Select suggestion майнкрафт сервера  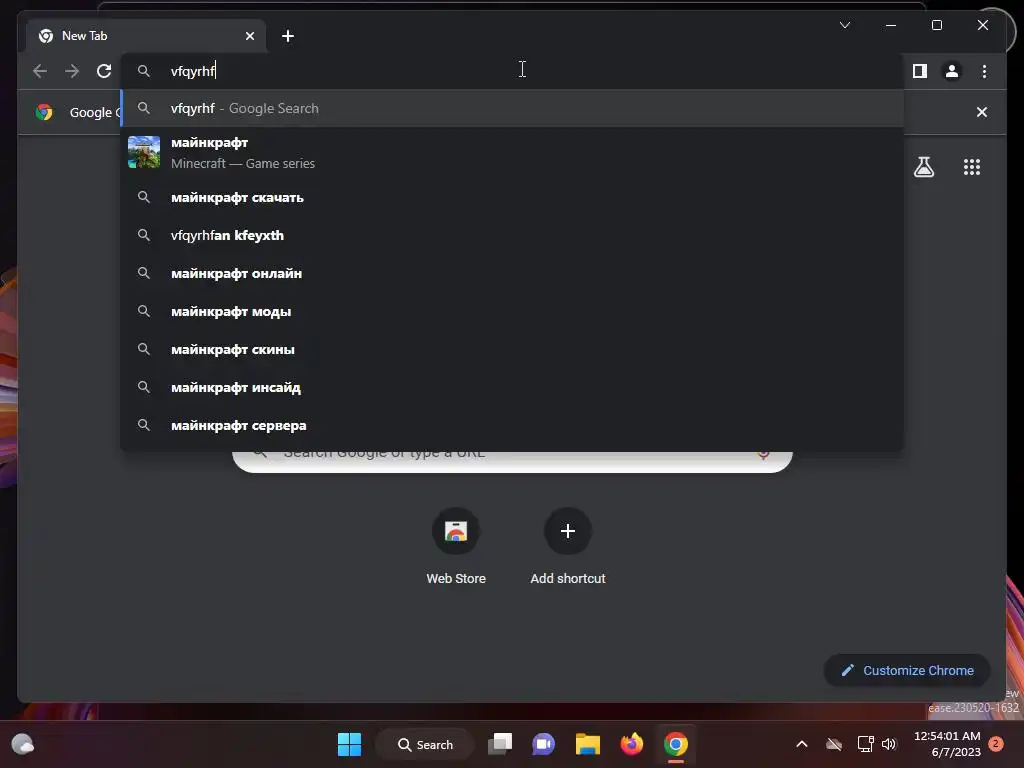pos(513,425)
